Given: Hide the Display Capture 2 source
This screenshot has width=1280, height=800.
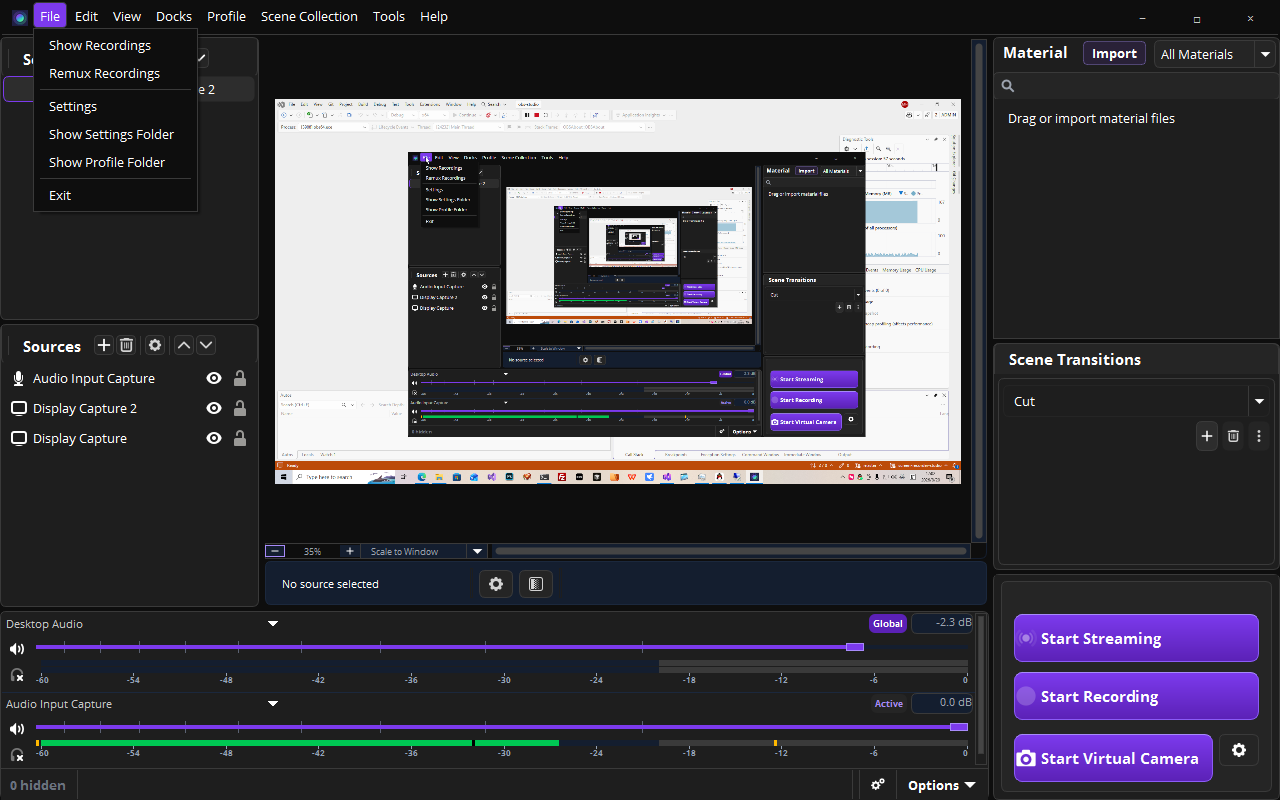Looking at the screenshot, I should pyautogui.click(x=213, y=408).
